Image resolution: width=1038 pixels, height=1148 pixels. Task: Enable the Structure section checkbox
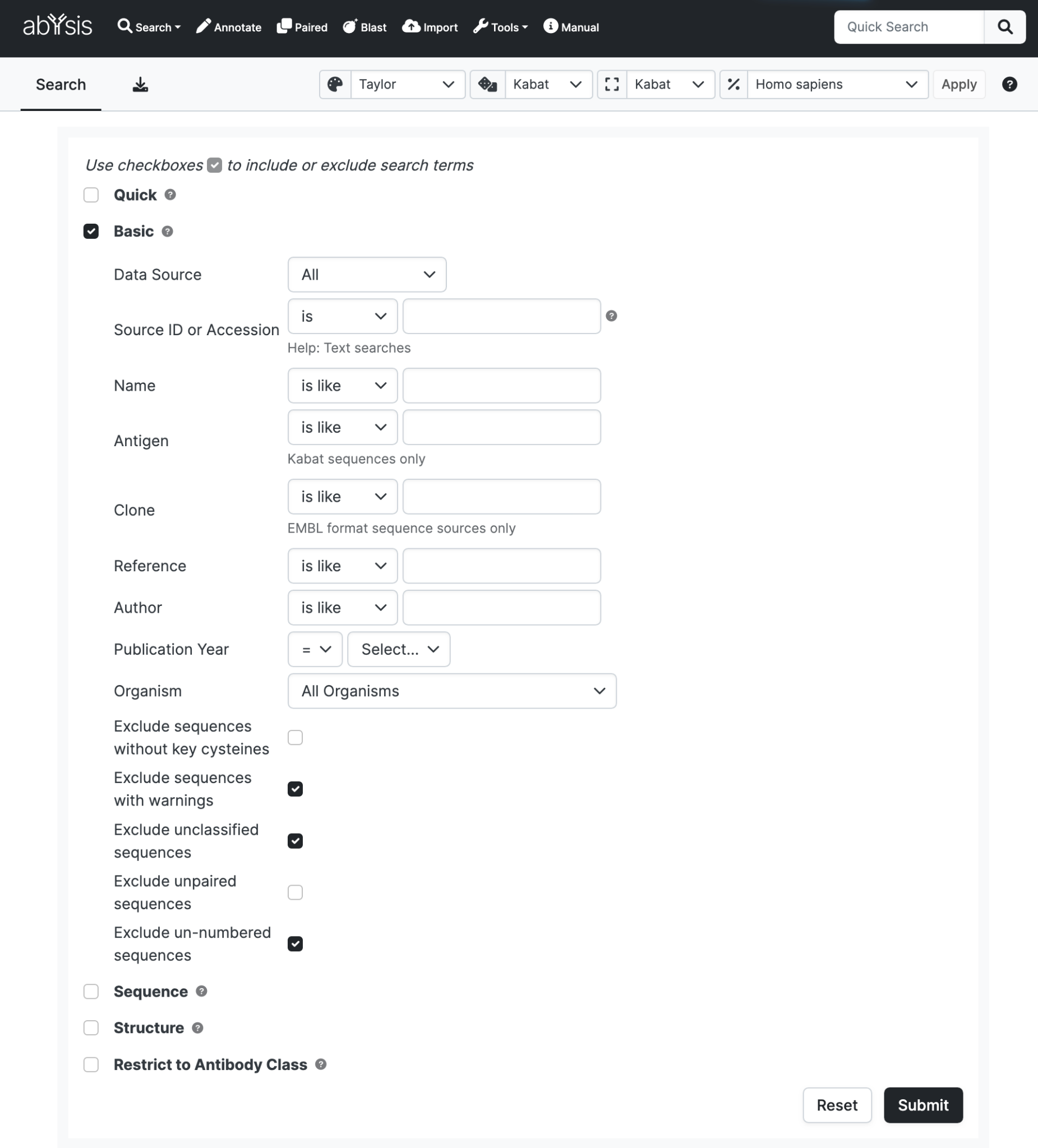tap(91, 1028)
